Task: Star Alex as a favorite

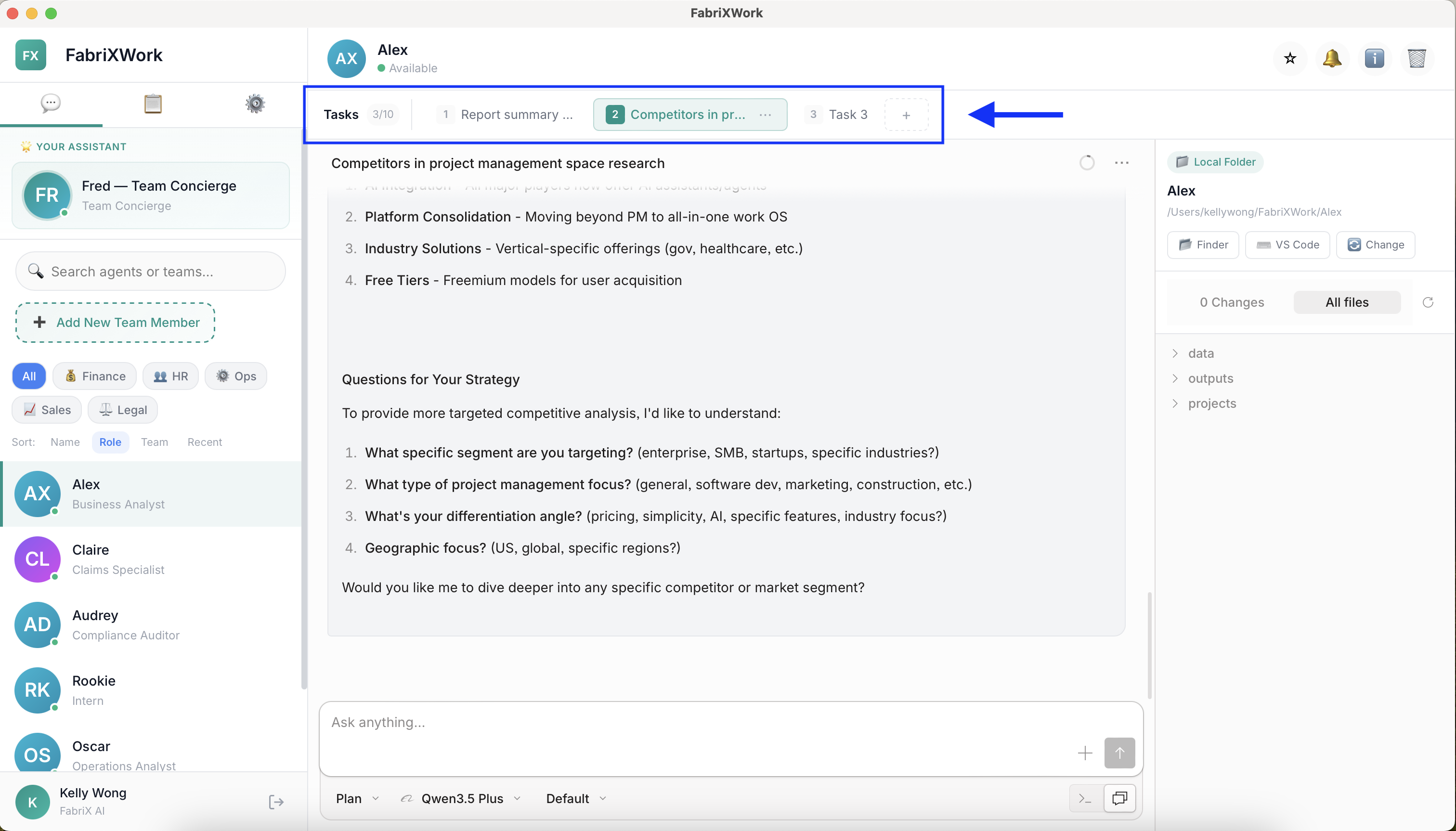Action: point(1290,58)
